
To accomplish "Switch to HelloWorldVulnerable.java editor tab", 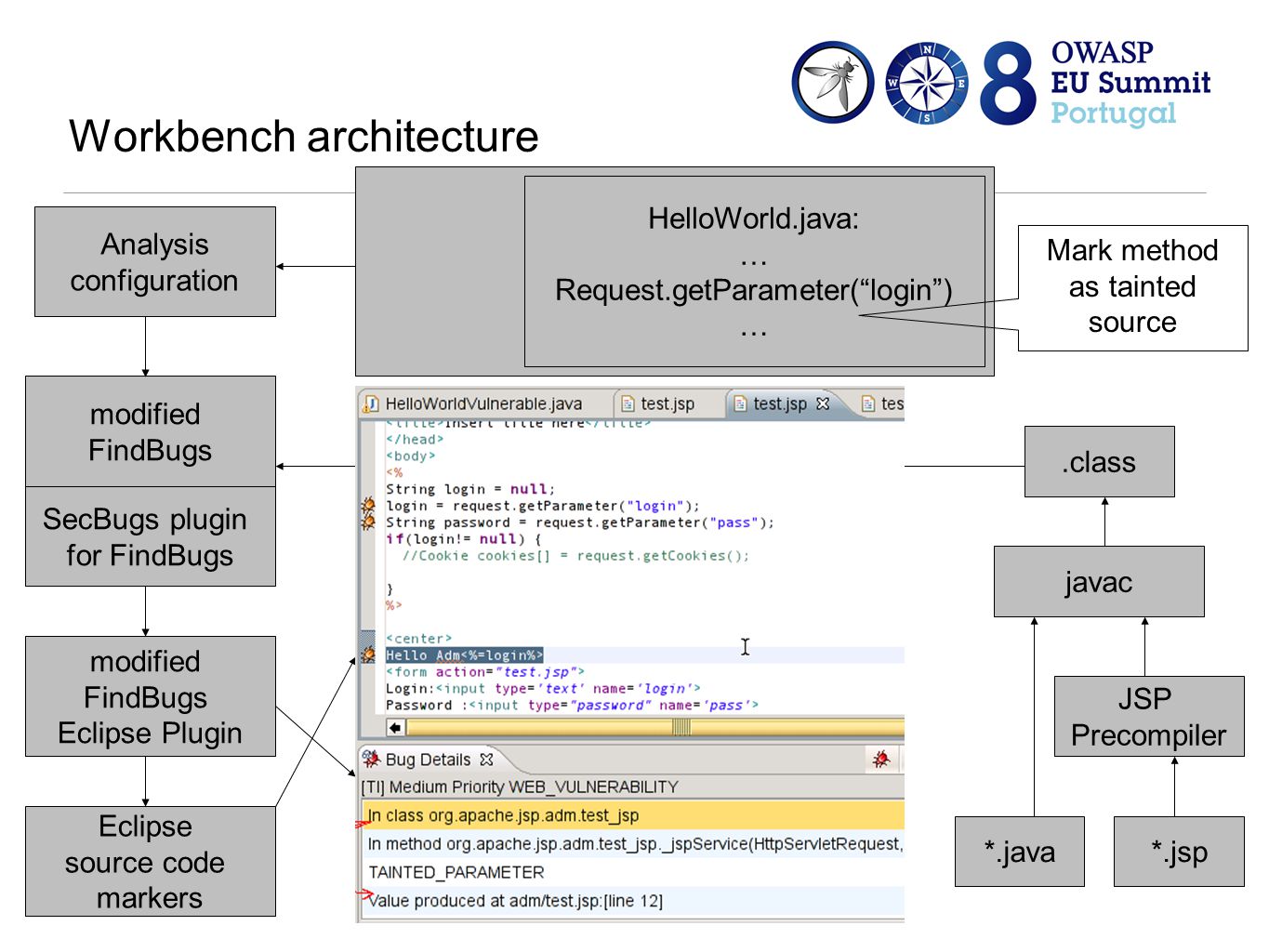I will pyautogui.click(x=474, y=403).
